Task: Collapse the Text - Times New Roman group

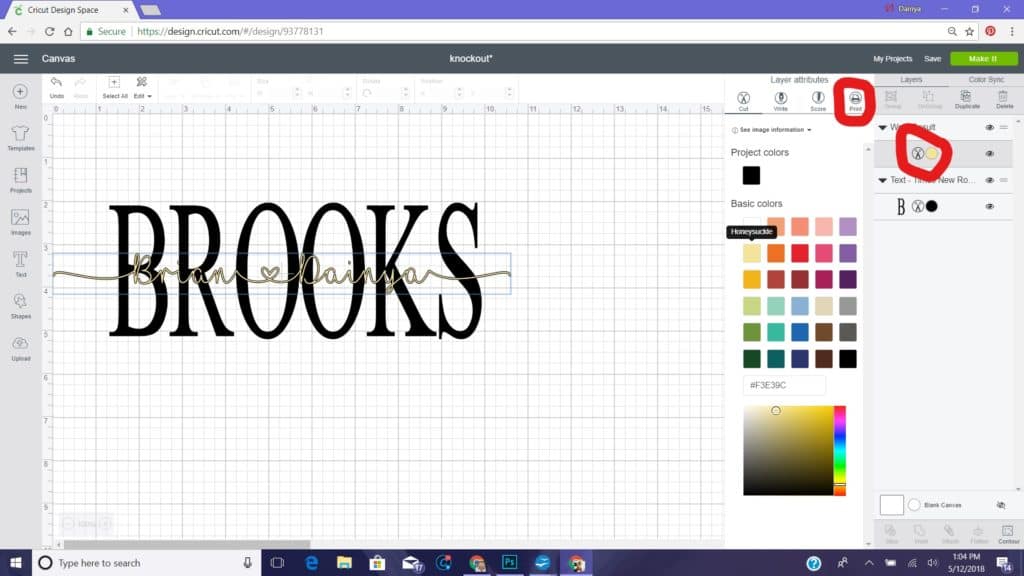Action: click(x=883, y=180)
